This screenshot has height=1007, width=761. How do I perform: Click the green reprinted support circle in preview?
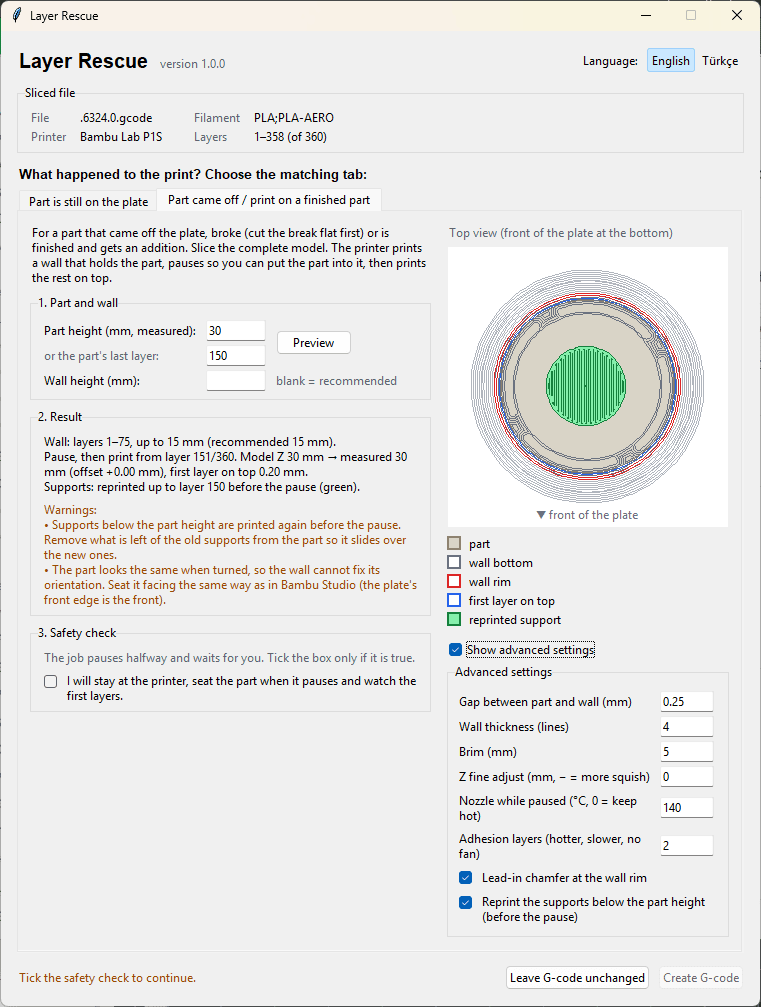pos(586,386)
